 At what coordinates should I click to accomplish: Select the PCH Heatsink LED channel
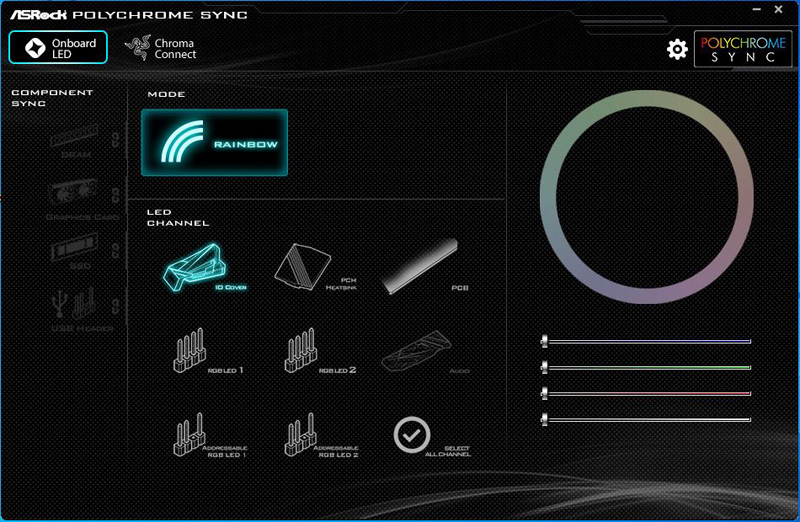point(315,267)
